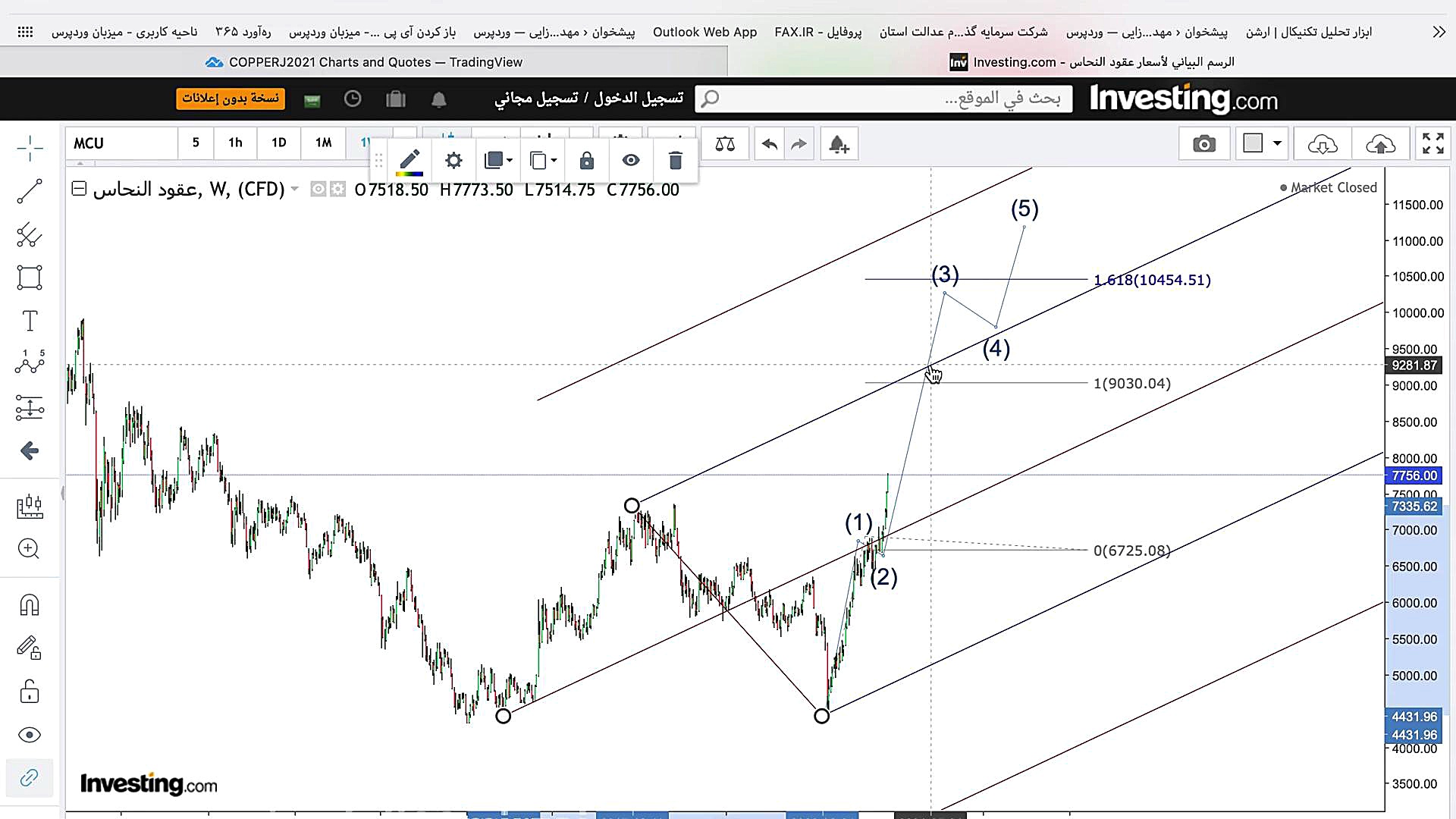
Task: Delete the selected drawing with the trash icon
Action: click(675, 161)
